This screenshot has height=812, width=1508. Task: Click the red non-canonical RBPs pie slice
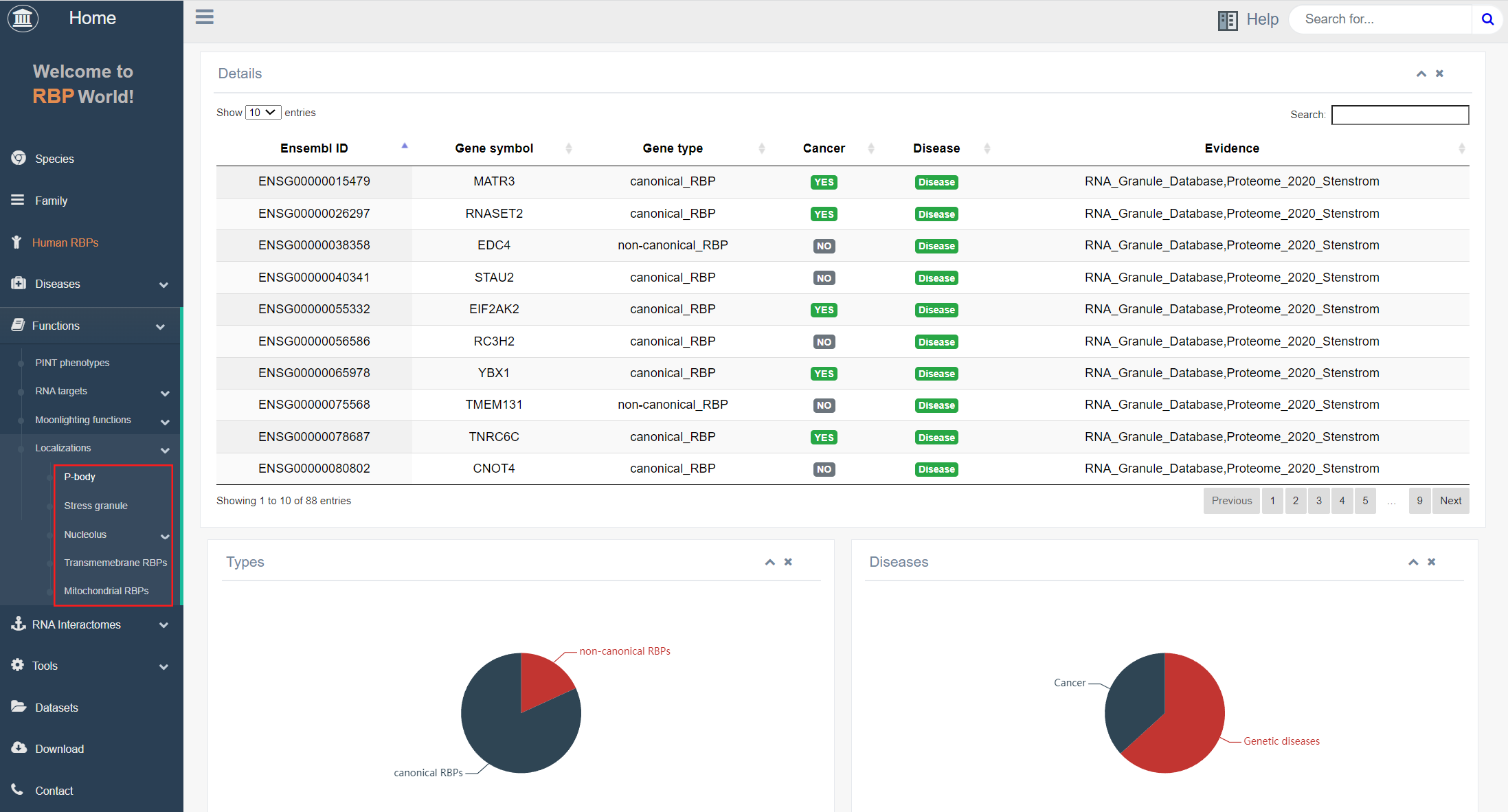541,679
